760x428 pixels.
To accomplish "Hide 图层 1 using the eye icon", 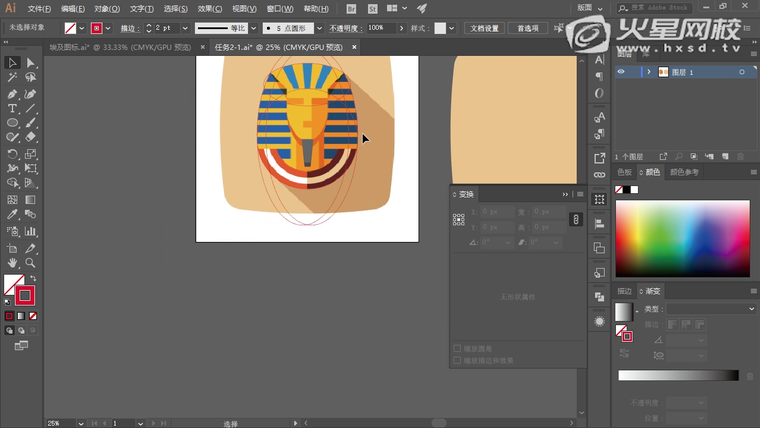I will (621, 72).
